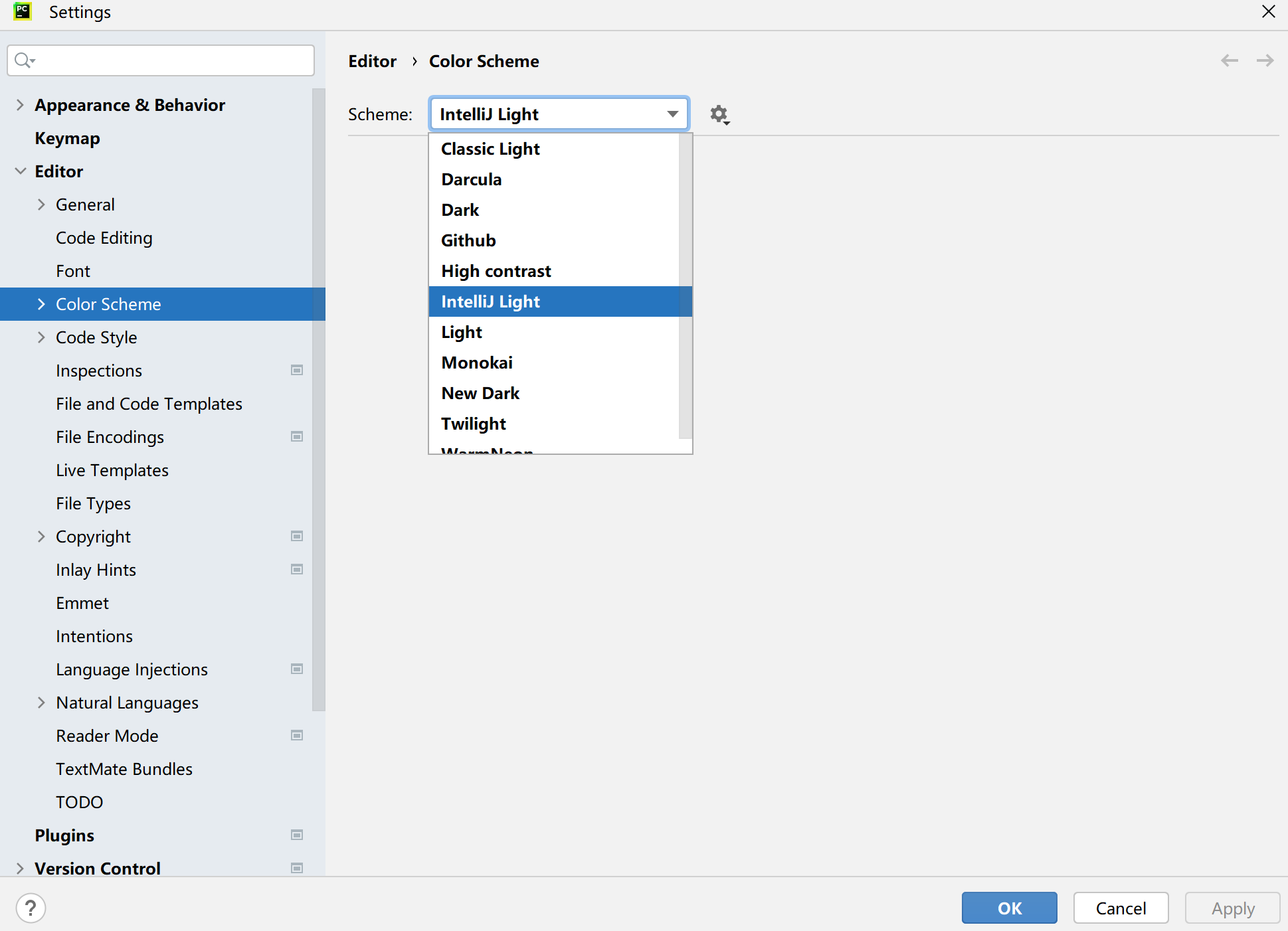Select the New Dark scheme
Screen dimensions: 1288x931
coord(554,393)
